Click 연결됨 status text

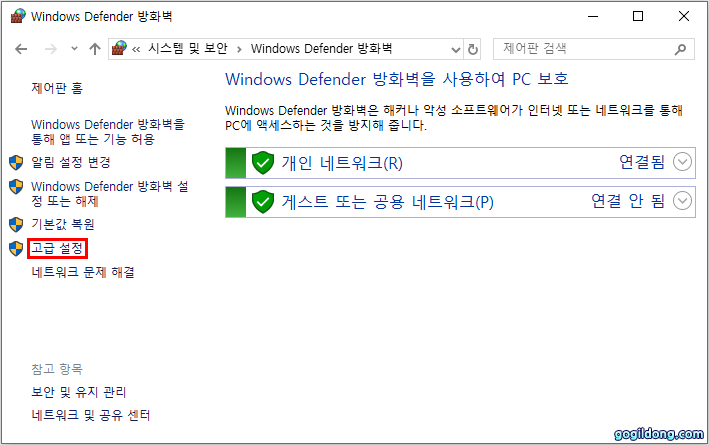tap(642, 162)
